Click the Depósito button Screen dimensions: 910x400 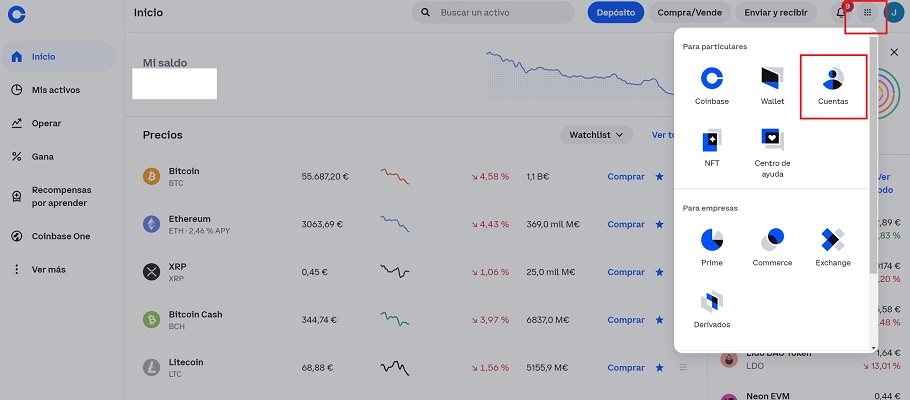pos(615,13)
